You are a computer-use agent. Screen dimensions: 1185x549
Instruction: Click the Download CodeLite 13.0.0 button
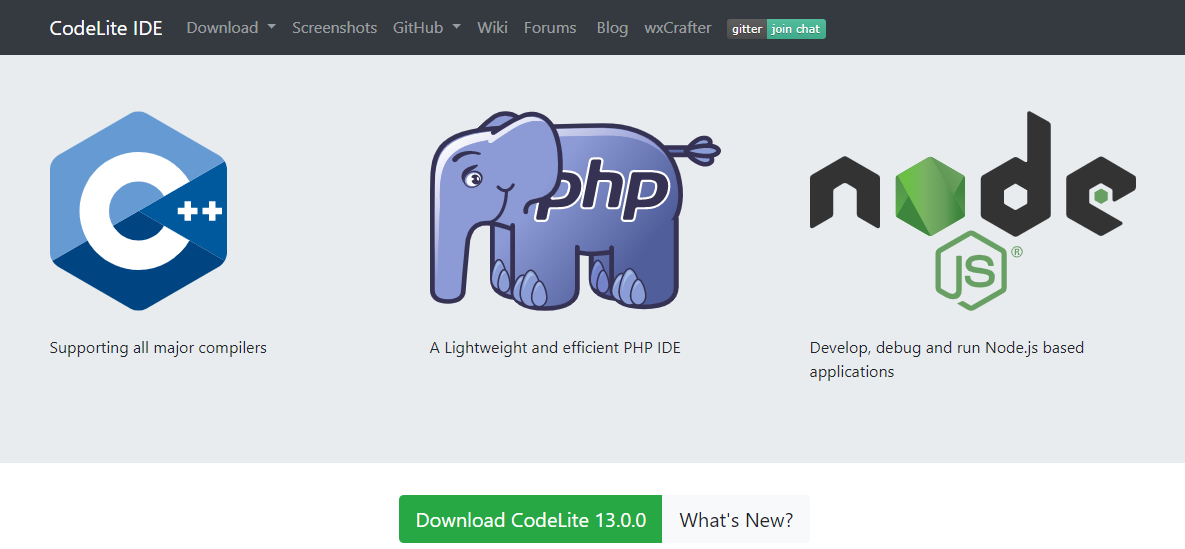(531, 520)
